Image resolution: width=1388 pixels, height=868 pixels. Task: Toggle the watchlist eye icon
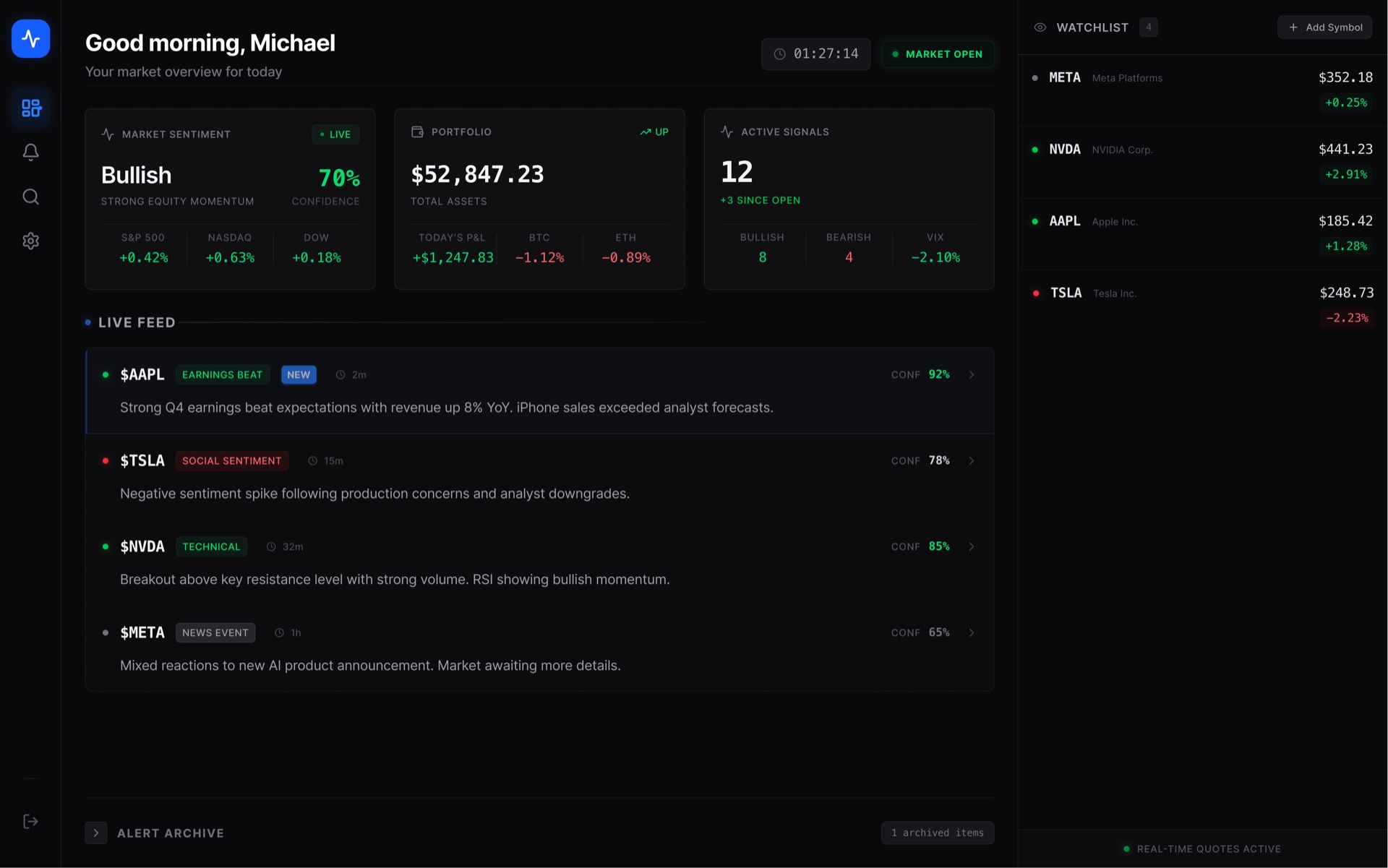click(x=1040, y=27)
